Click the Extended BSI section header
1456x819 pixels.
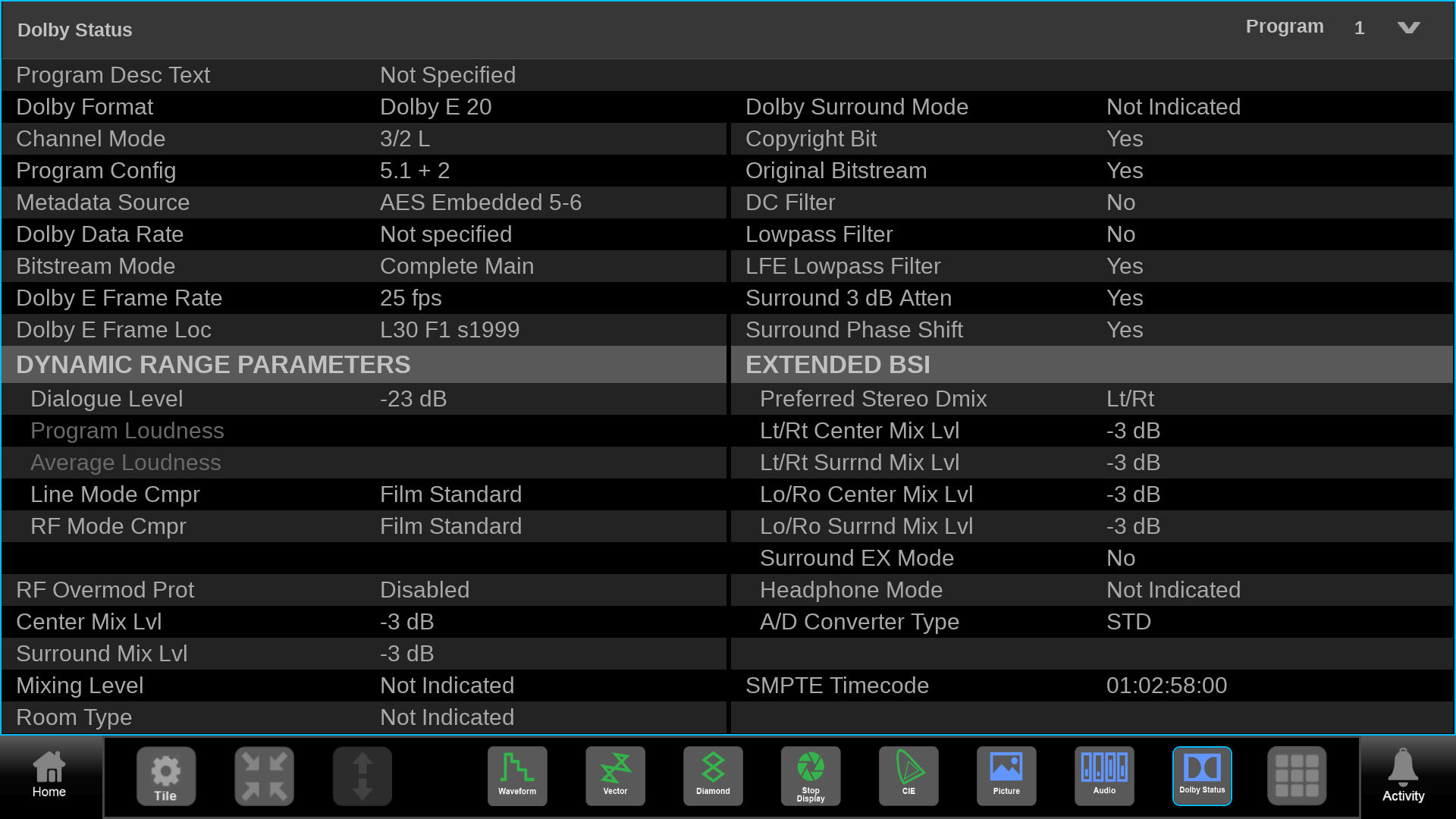(837, 365)
